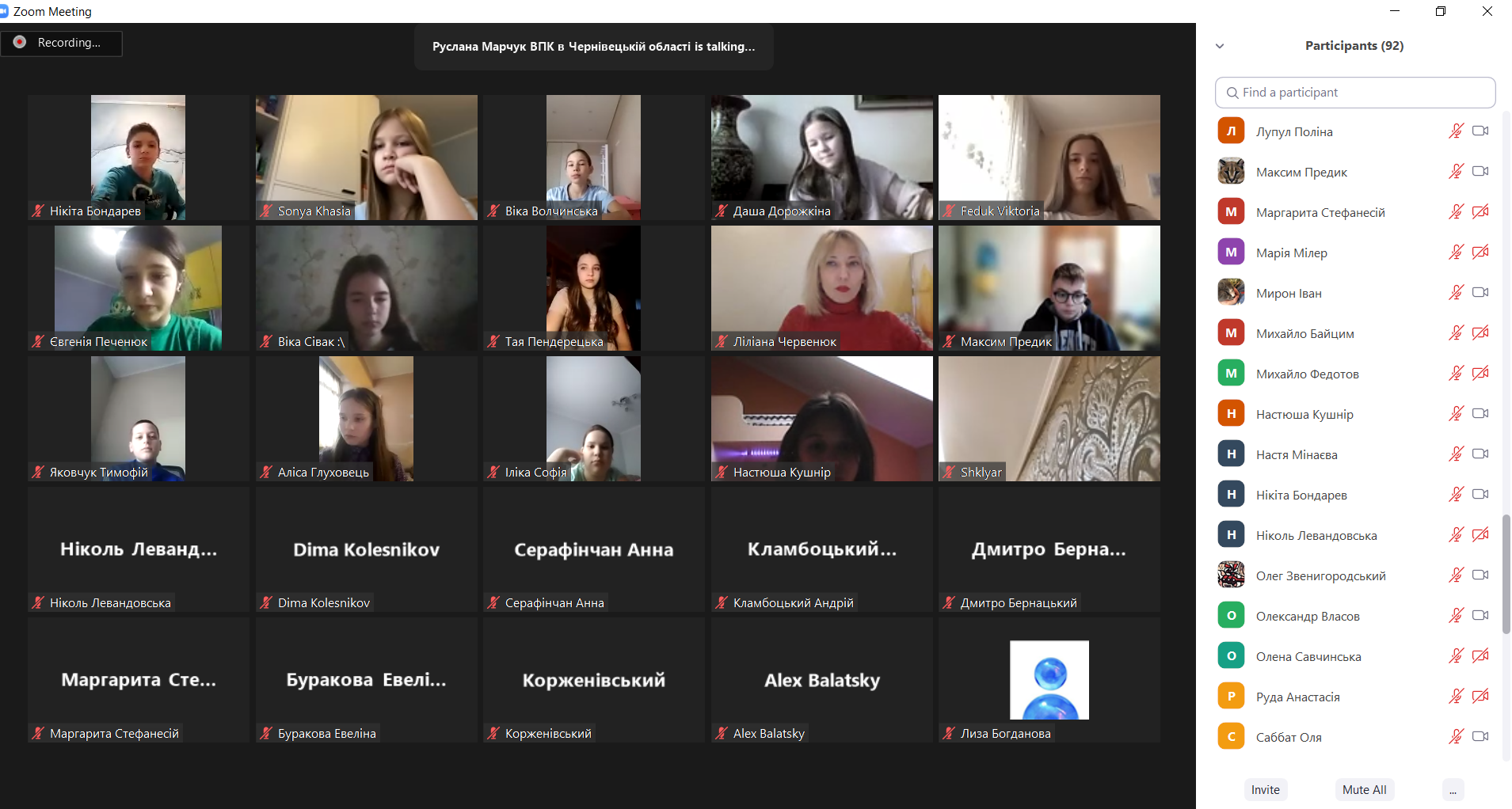Image resolution: width=1512 pixels, height=809 pixels.
Task: Click the camera icon for Настюша Кушнір in the list
Action: (1480, 414)
